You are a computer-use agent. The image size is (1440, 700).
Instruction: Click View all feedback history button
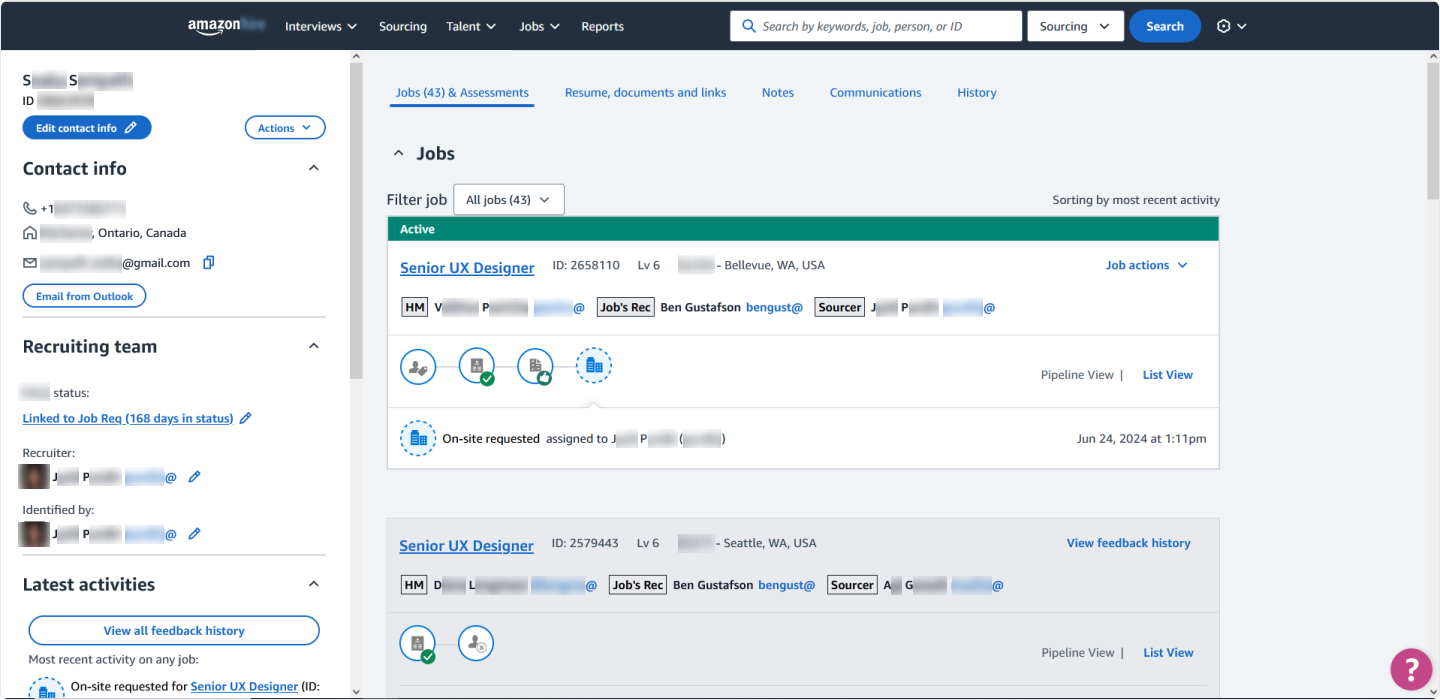pos(174,631)
